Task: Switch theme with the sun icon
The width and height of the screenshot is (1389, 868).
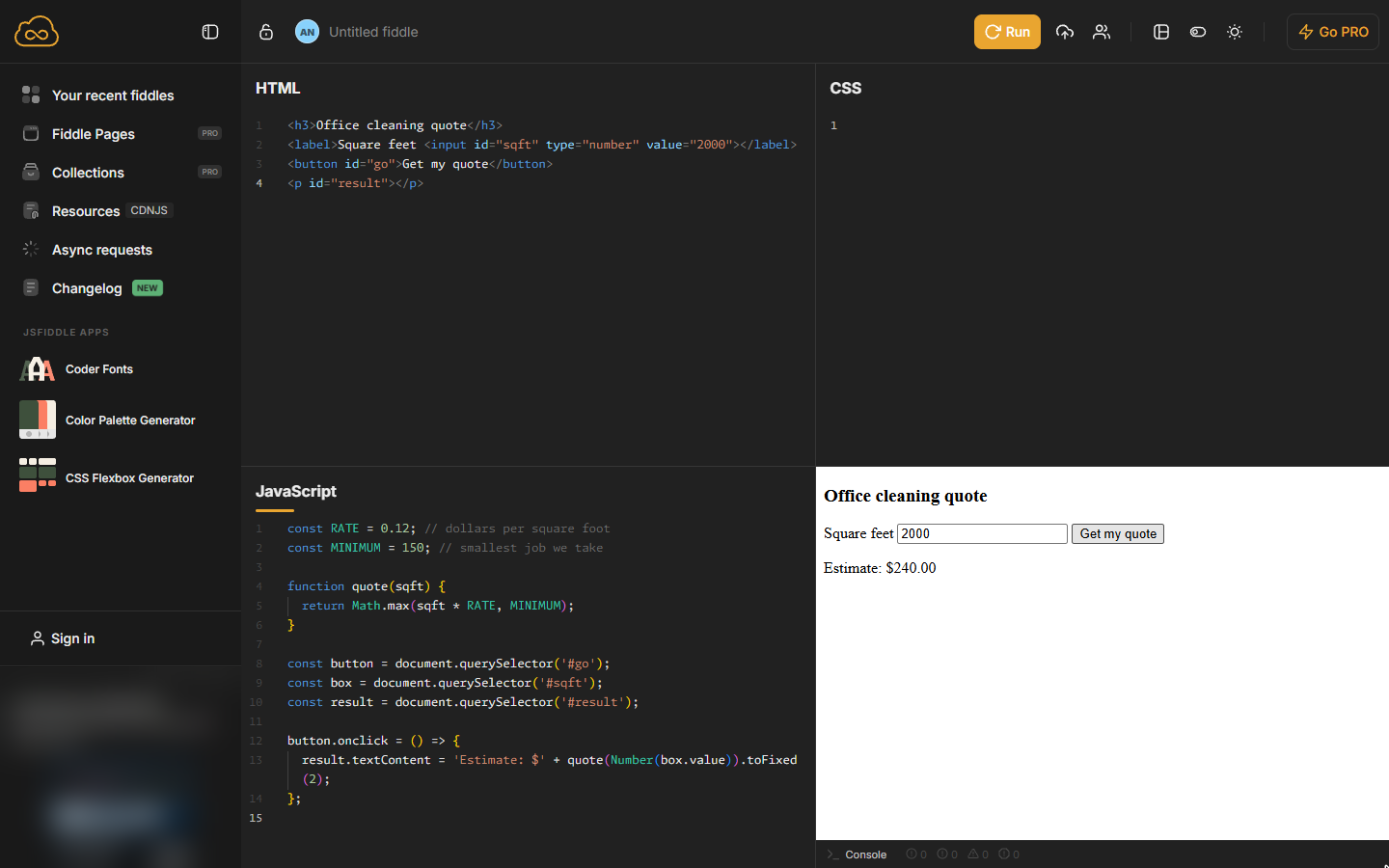Action: (1235, 32)
